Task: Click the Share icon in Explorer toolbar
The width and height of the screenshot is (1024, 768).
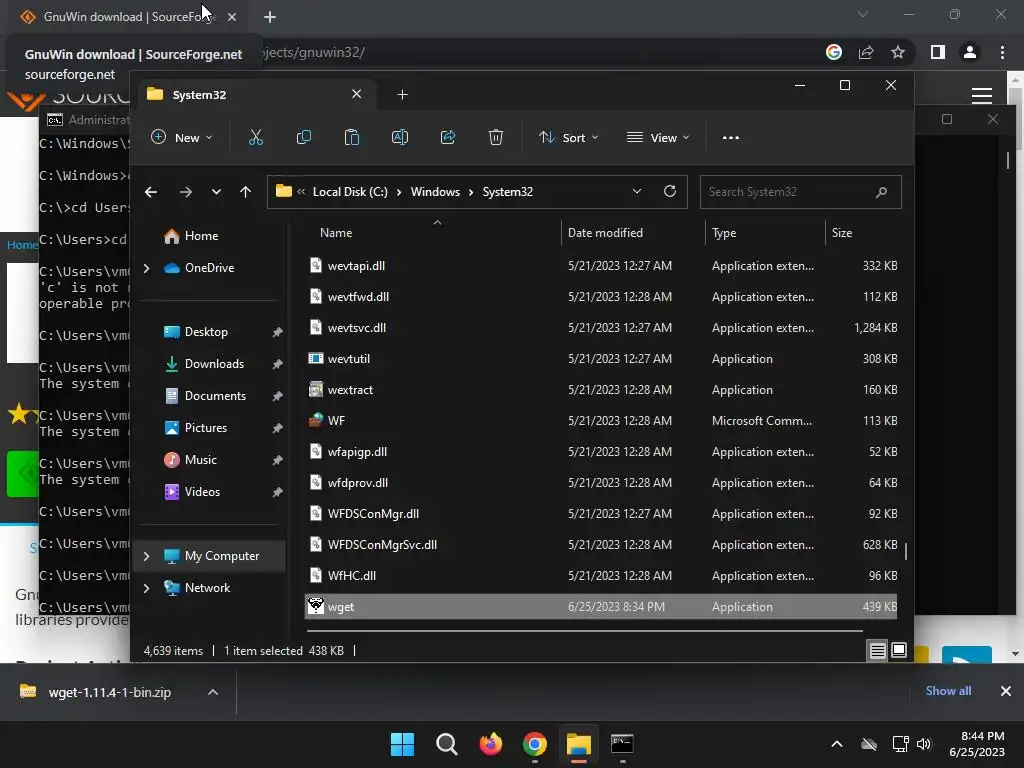Action: 448,137
